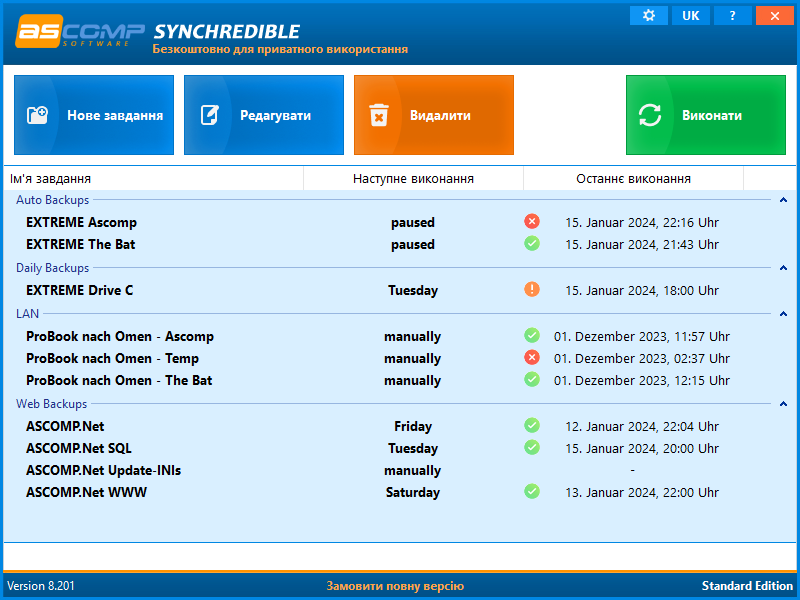Viewport: 800px width, 600px height.
Task: Close the Synchredible window
Action: 774,15
